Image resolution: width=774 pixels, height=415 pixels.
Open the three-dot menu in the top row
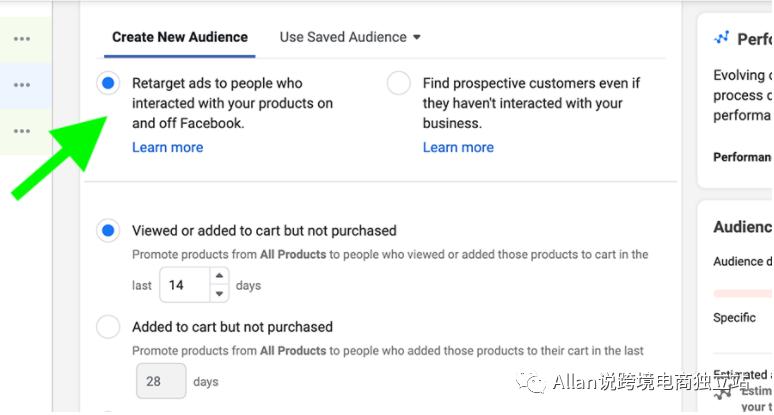point(21,39)
